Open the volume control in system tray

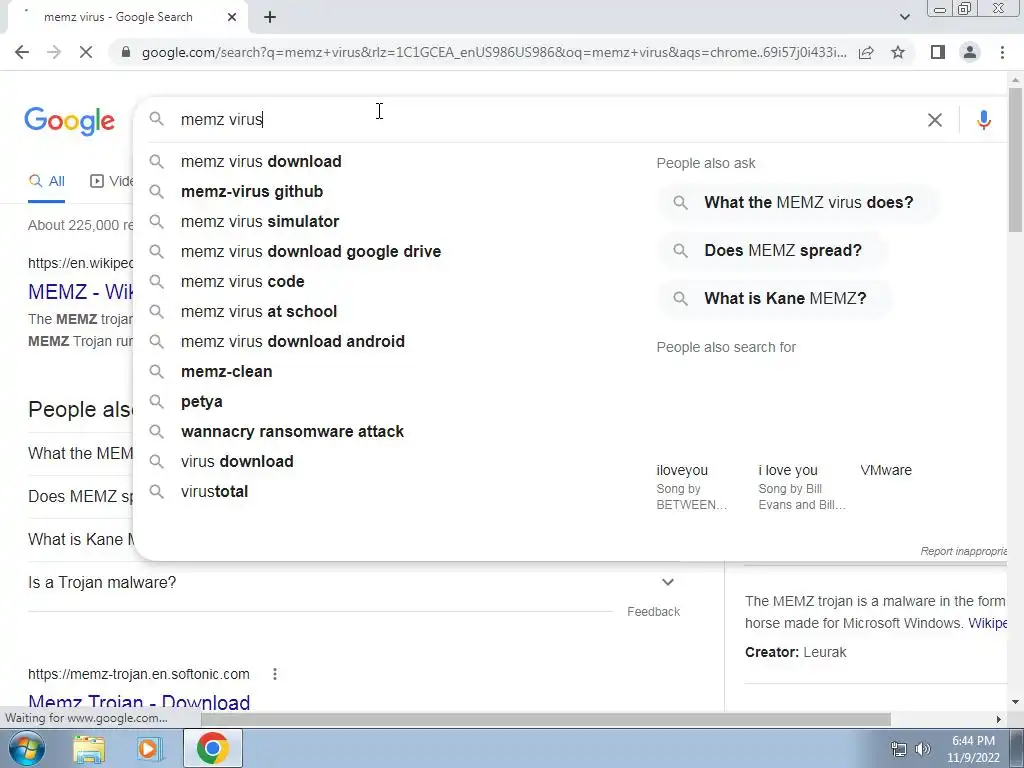pyautogui.click(x=923, y=749)
